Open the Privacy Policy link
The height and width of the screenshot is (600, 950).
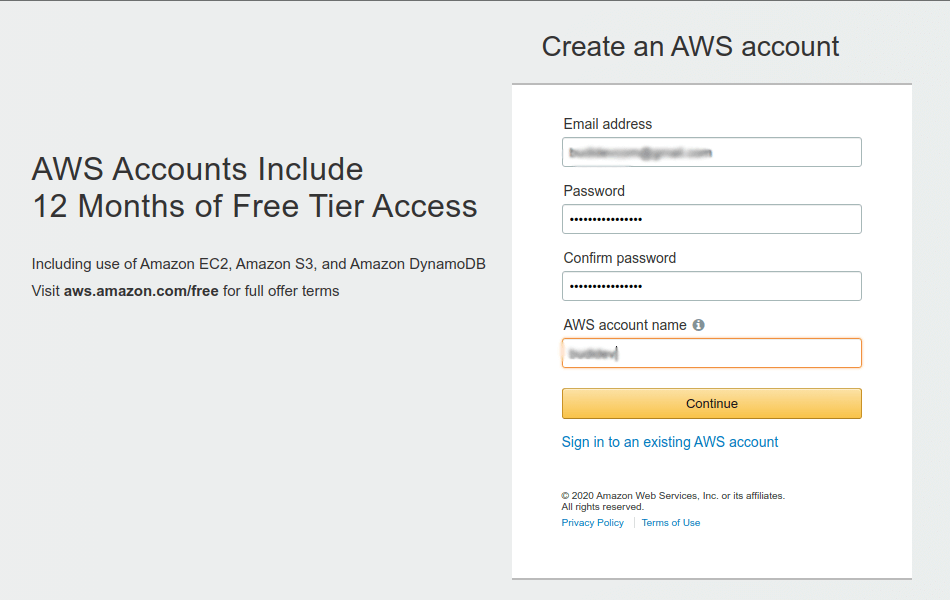(592, 523)
